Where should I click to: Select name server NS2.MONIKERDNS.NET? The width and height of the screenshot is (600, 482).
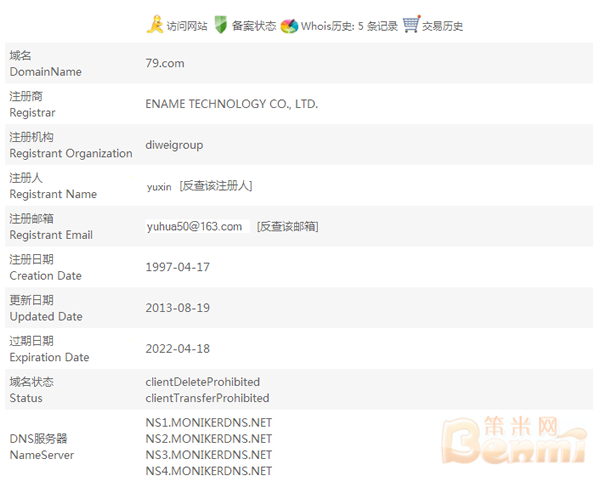[x=209, y=439]
